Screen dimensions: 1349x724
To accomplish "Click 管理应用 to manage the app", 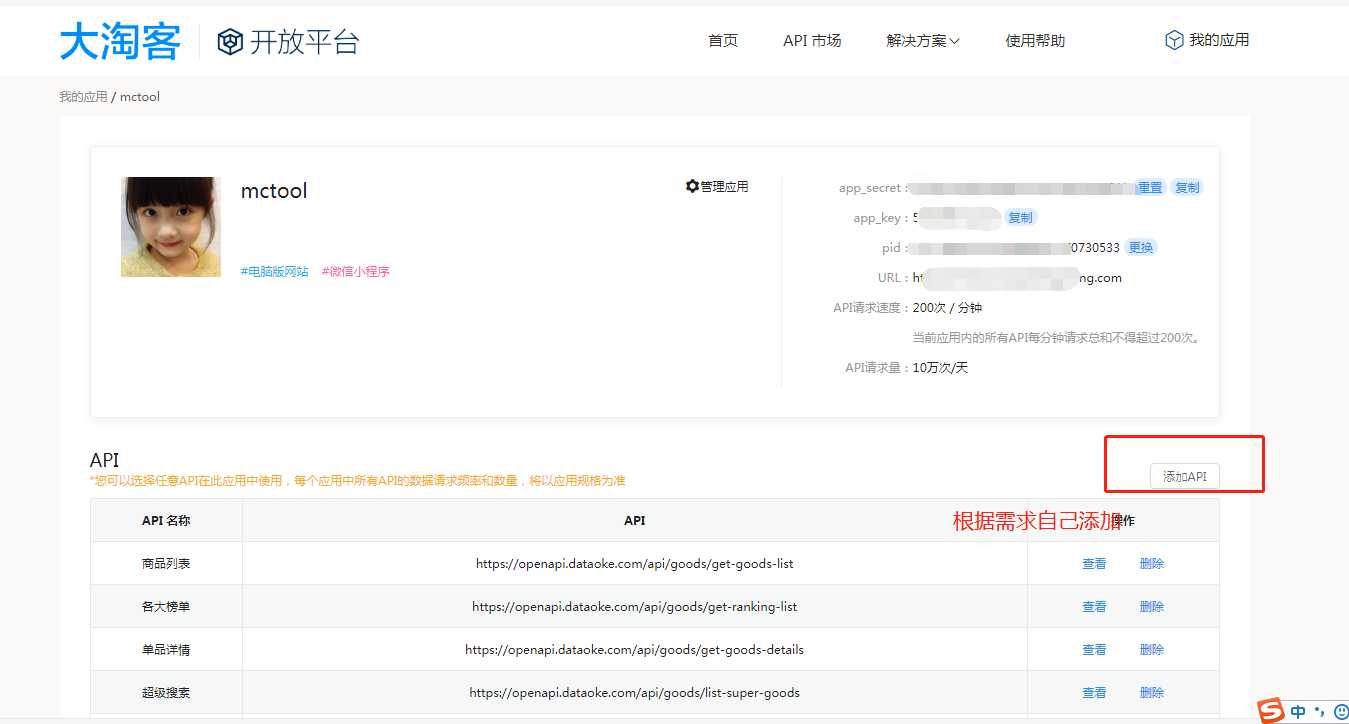I will pyautogui.click(x=724, y=186).
